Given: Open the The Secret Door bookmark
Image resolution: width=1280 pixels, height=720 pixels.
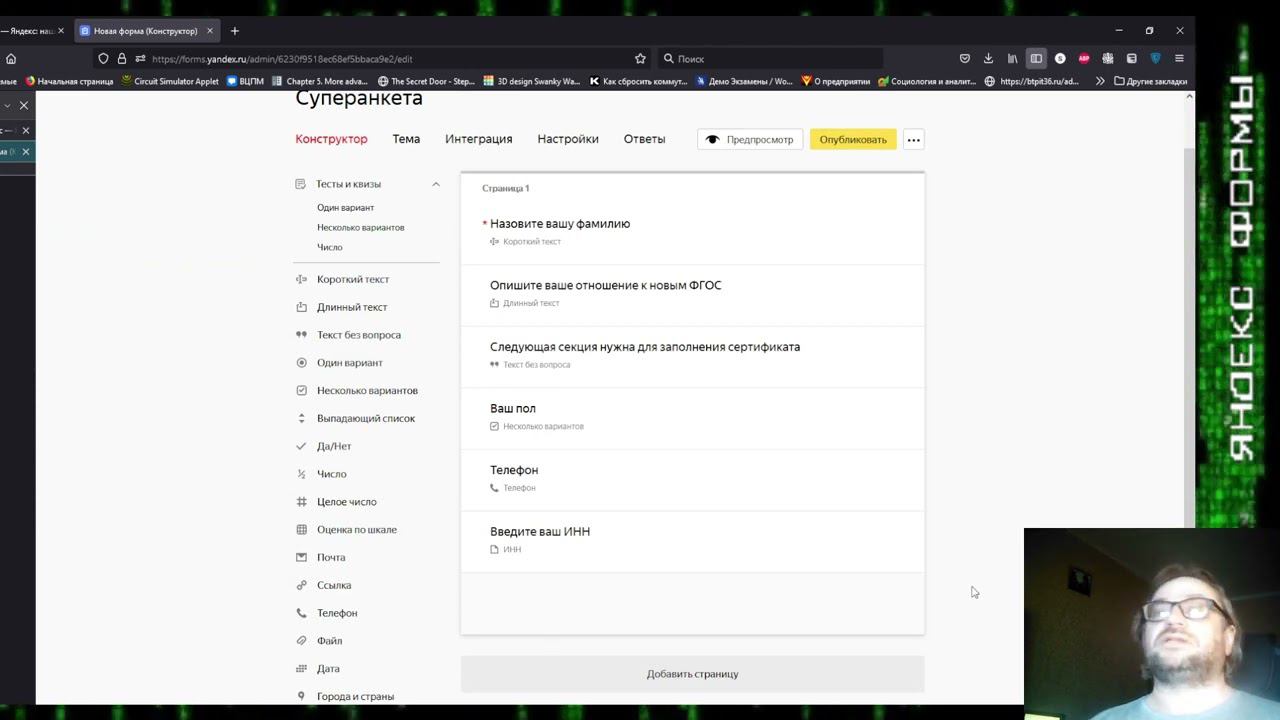Looking at the screenshot, I should [x=426, y=82].
